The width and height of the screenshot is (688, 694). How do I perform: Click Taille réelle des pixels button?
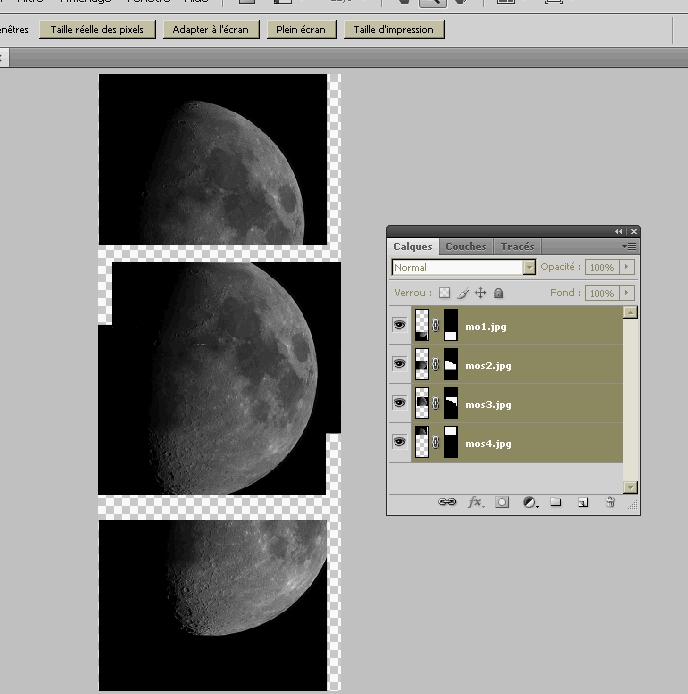coord(97,30)
